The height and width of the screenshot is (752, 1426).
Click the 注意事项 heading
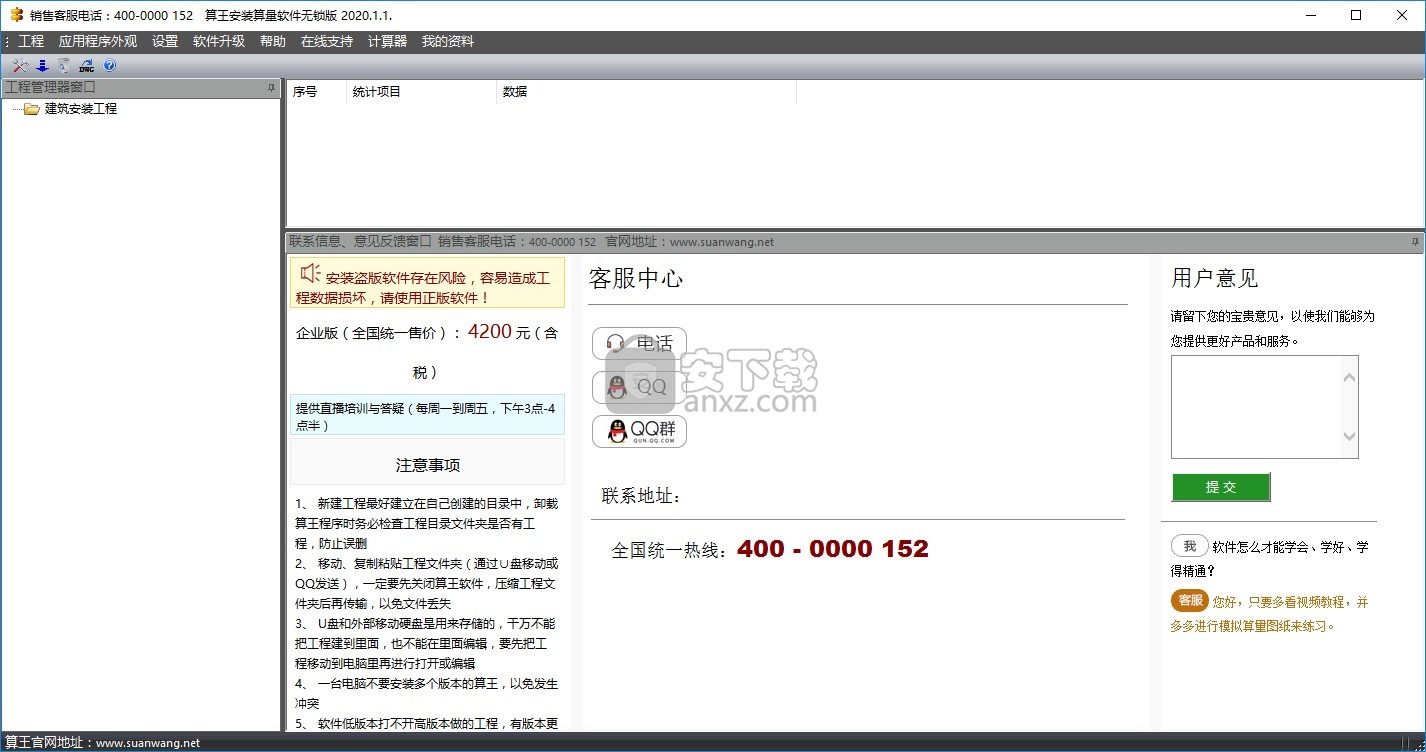pos(428,465)
